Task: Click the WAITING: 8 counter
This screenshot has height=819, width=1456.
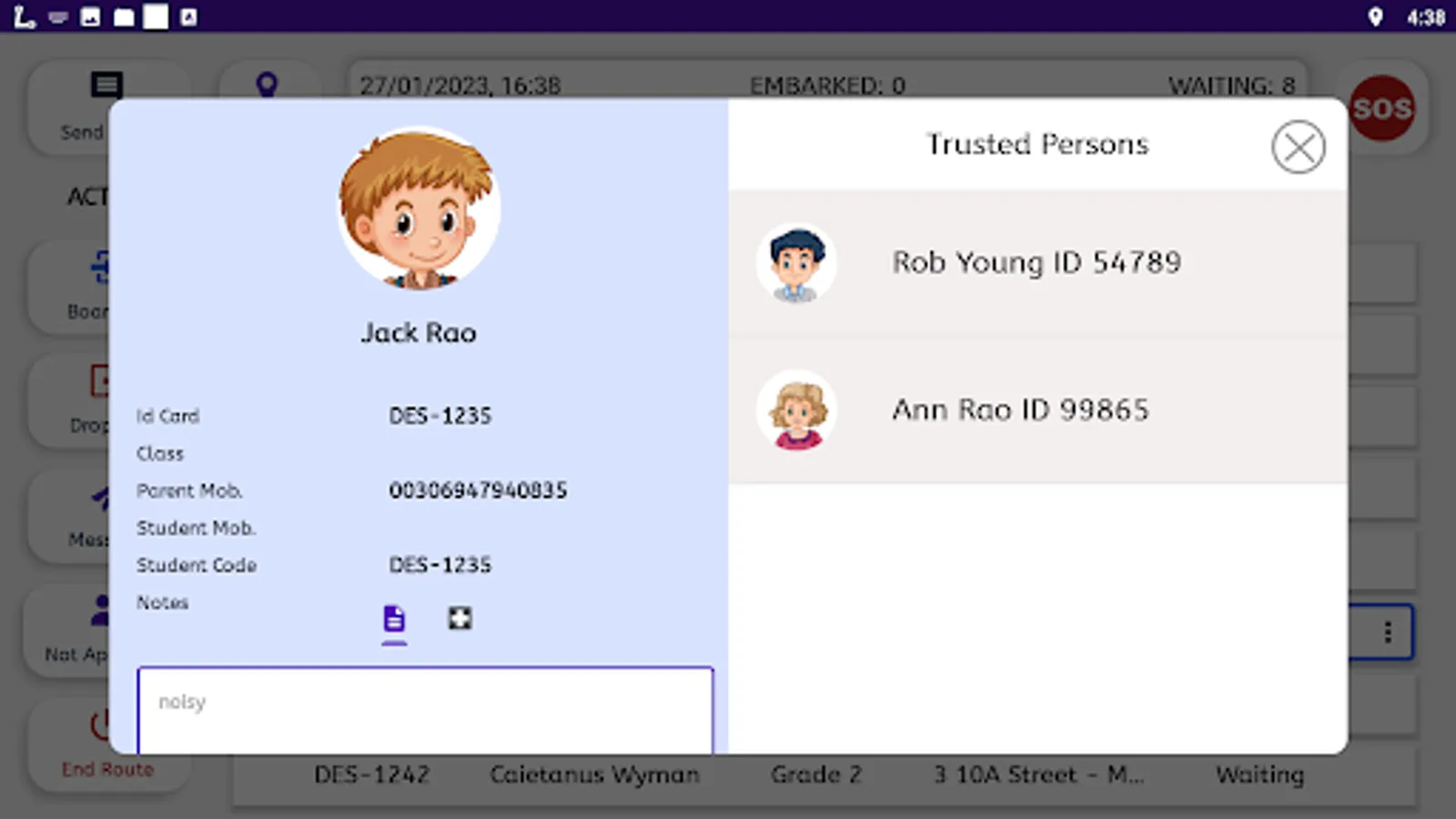Action: [1231, 86]
